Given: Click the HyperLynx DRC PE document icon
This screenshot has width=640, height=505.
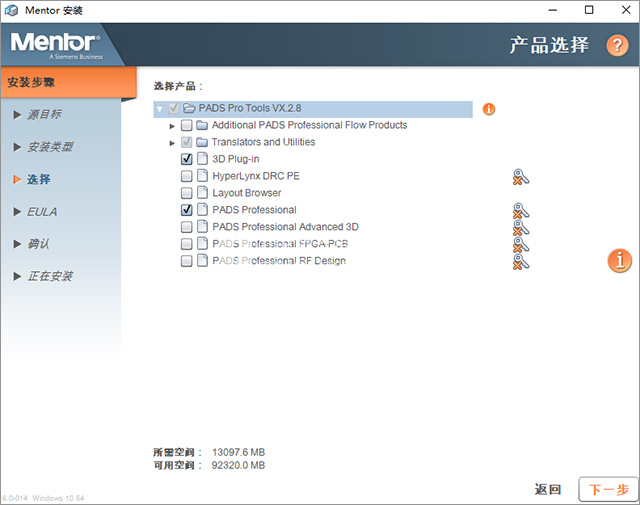Looking at the screenshot, I should click(202, 176).
